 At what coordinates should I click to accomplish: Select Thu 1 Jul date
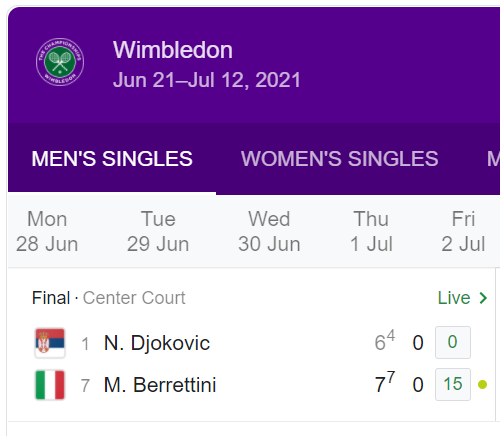coord(371,231)
